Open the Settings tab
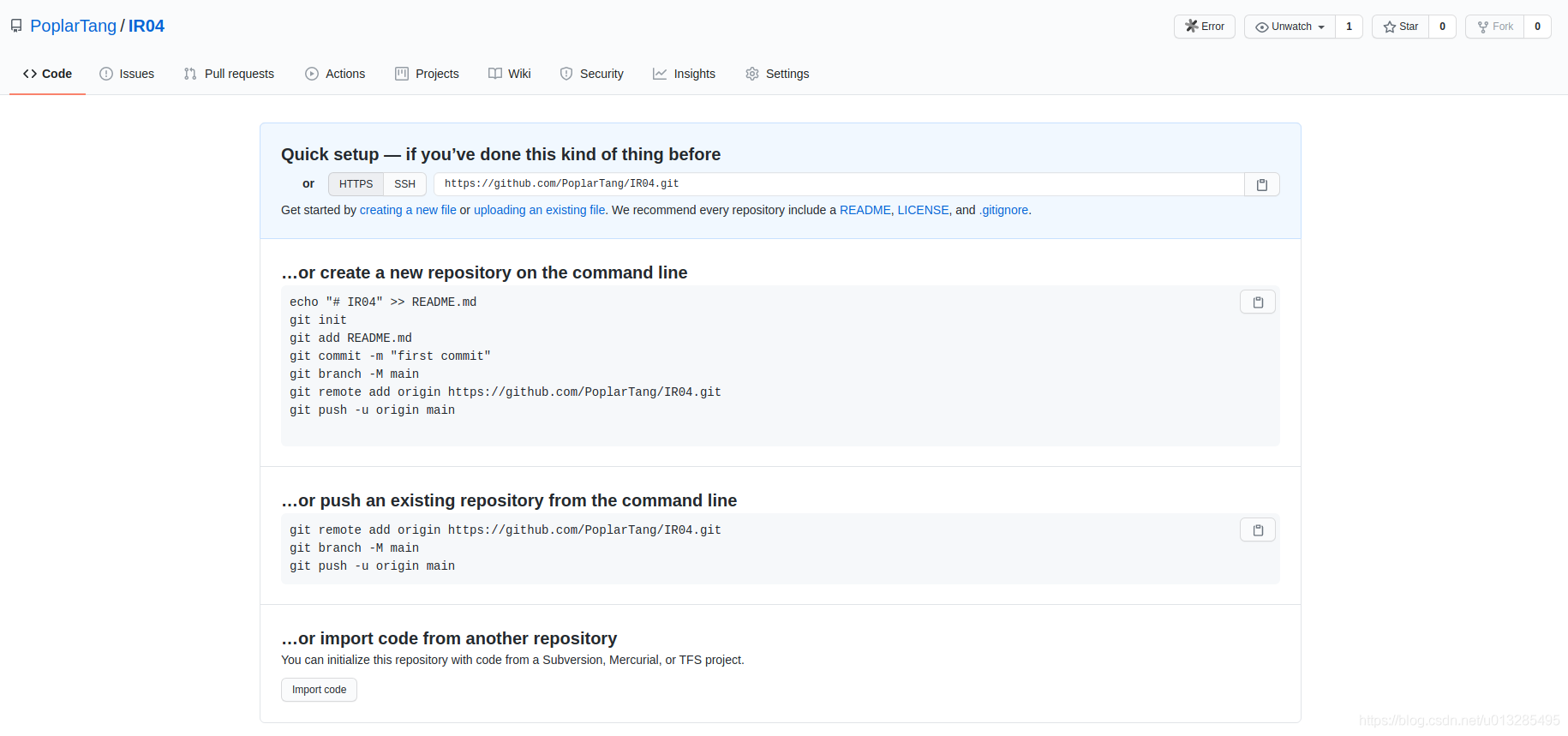Screen dimensions: 1568x736 tap(777, 74)
